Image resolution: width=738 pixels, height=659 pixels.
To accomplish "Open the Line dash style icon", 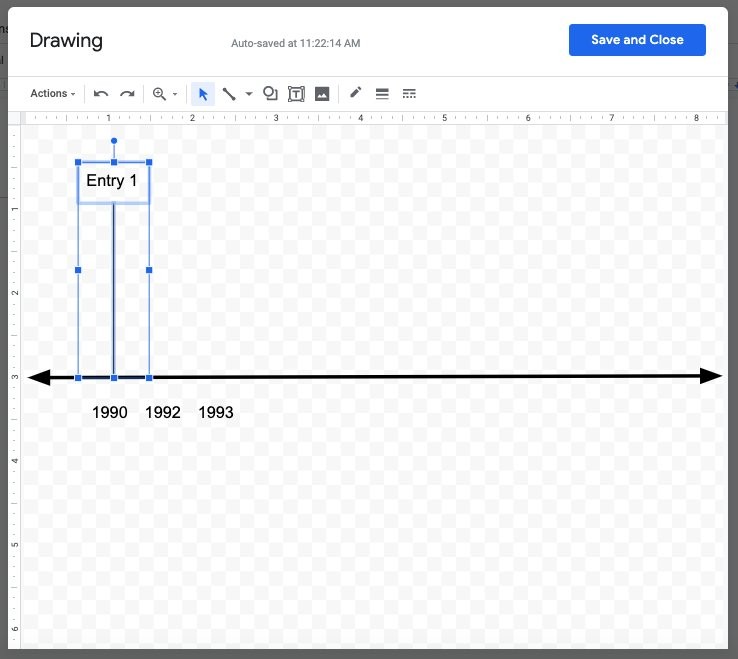I will (409, 94).
